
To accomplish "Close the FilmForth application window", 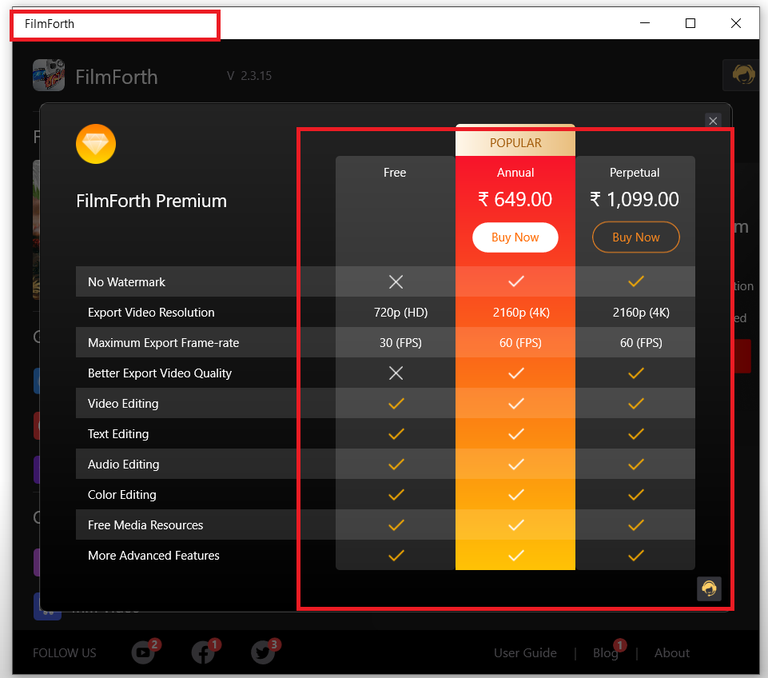I will coord(736,23).
